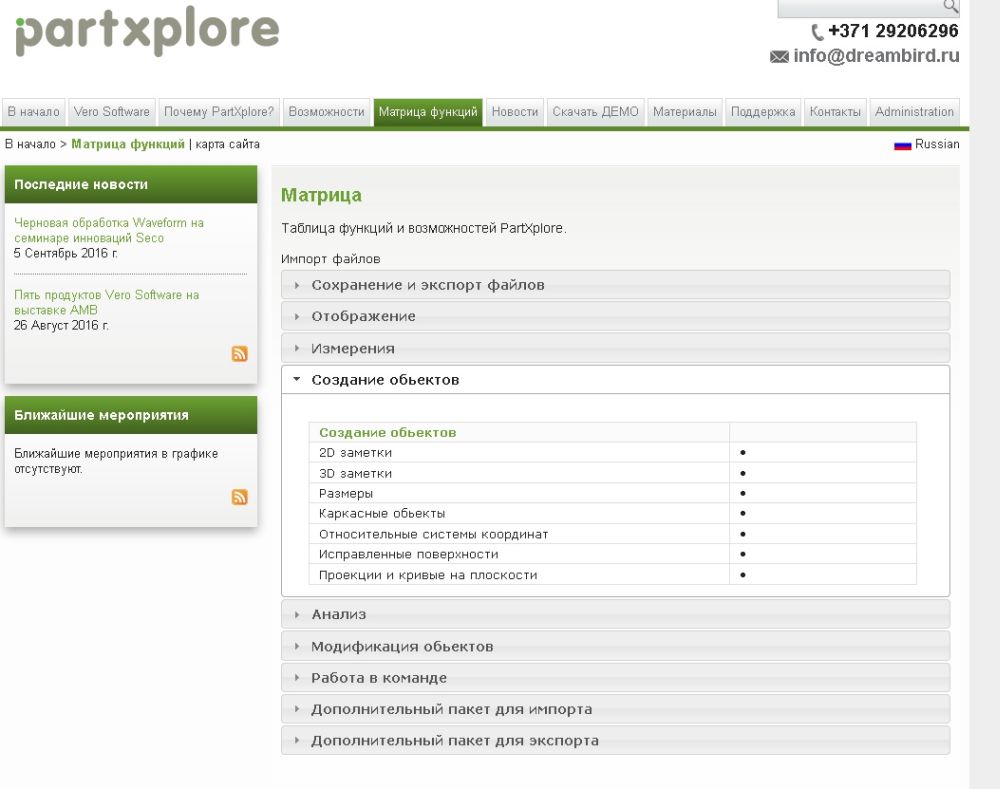Open the Почему PartXplore? tab
This screenshot has height=789, width=1000.
pos(219,112)
